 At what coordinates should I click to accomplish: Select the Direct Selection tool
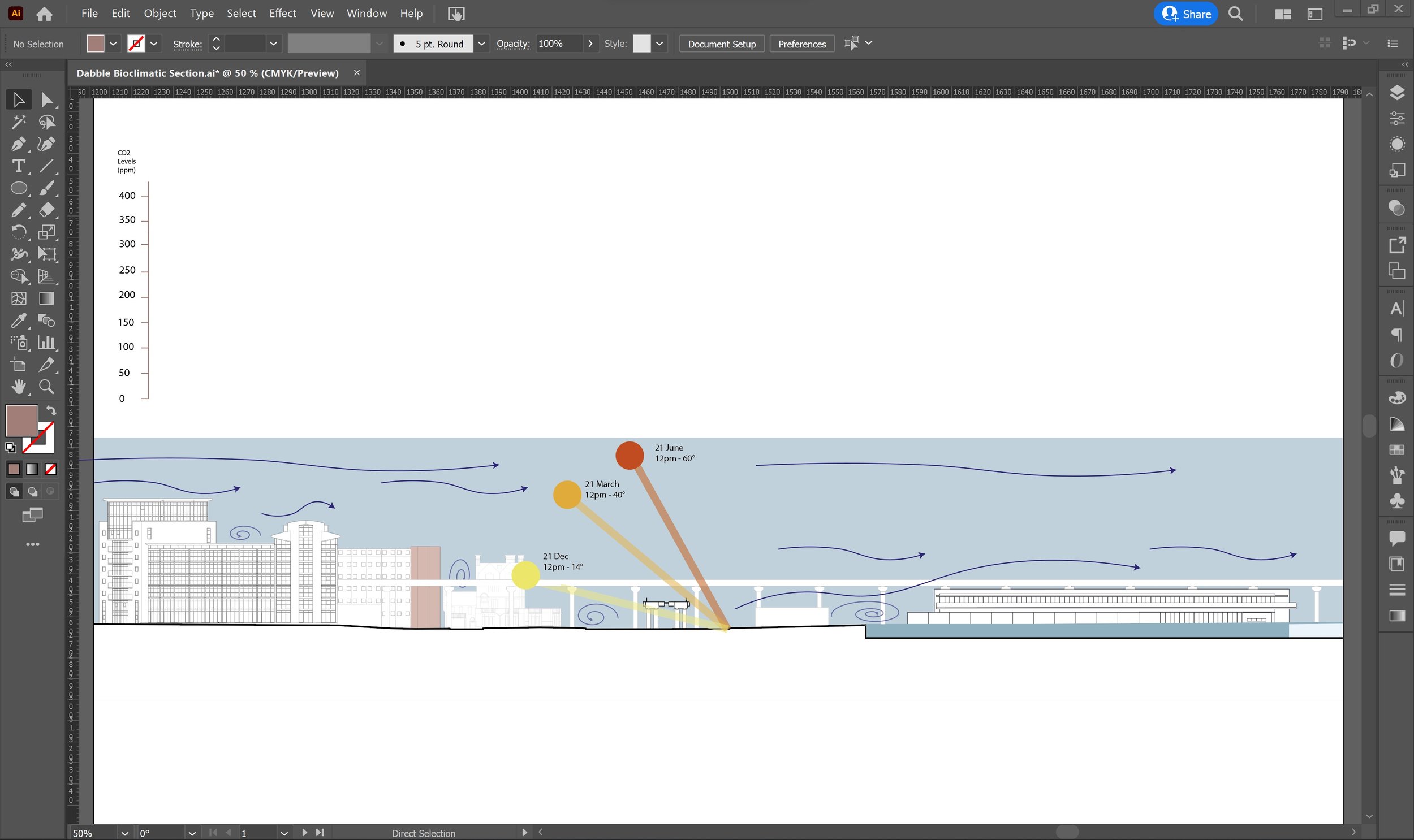click(46, 99)
